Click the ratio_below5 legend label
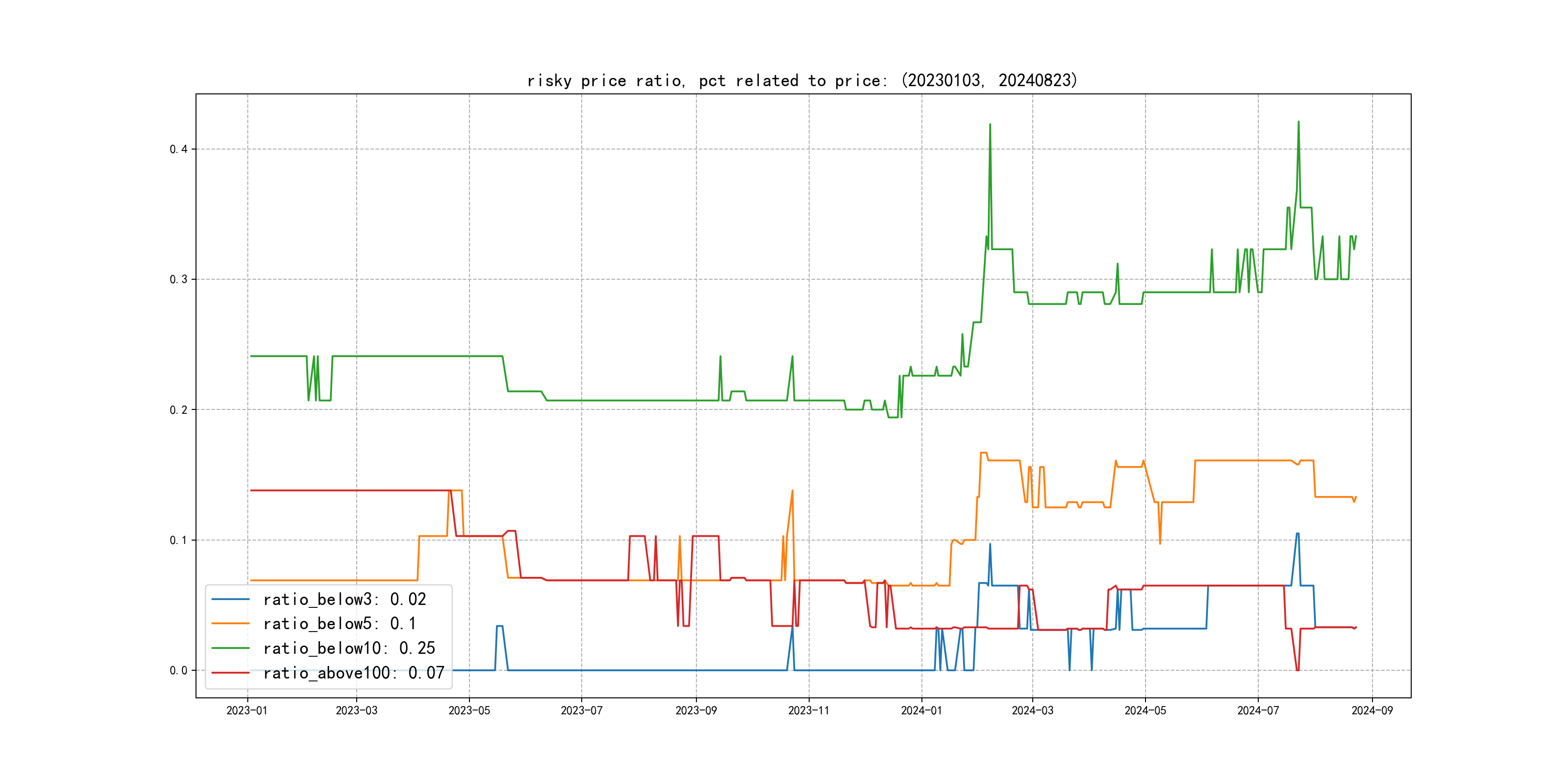The width and height of the screenshot is (1568, 784). pos(340,624)
